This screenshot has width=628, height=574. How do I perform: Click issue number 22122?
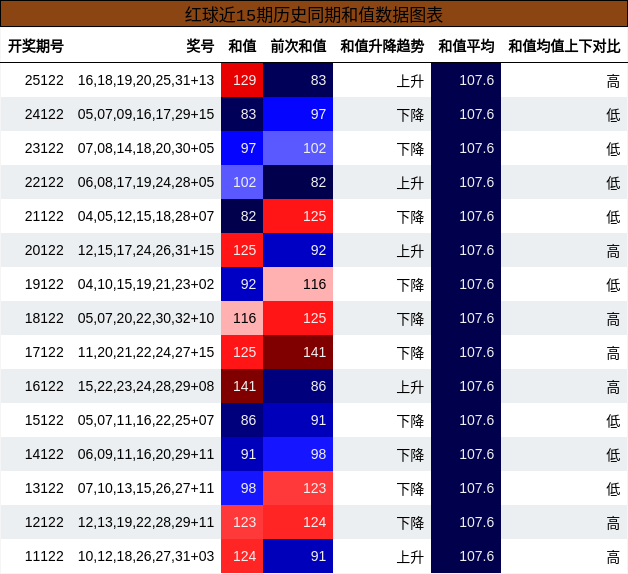[x=44, y=182]
